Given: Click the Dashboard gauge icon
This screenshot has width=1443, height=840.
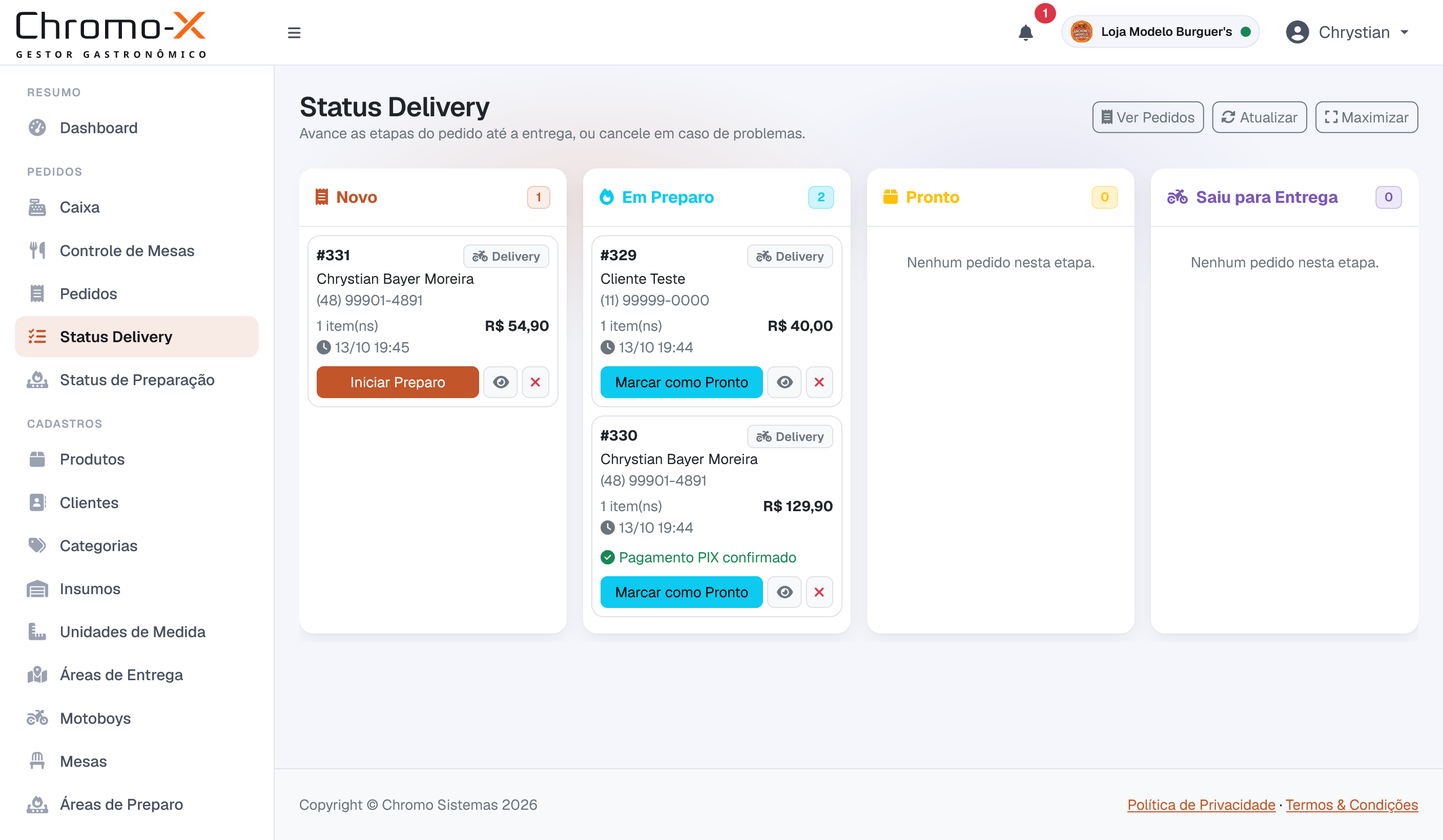Looking at the screenshot, I should point(37,128).
